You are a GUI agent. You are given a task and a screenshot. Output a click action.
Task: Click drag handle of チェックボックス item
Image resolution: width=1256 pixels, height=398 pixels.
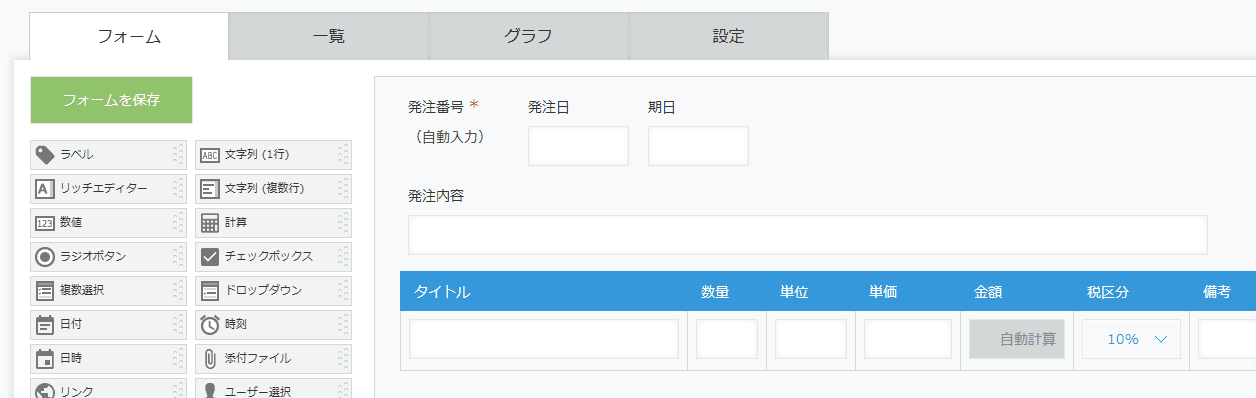[343, 257]
